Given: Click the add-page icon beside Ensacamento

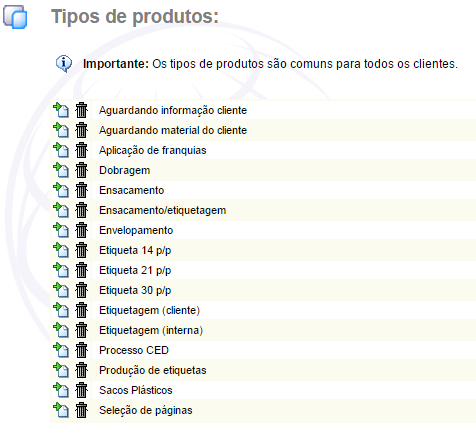Looking at the screenshot, I should coord(61,190).
